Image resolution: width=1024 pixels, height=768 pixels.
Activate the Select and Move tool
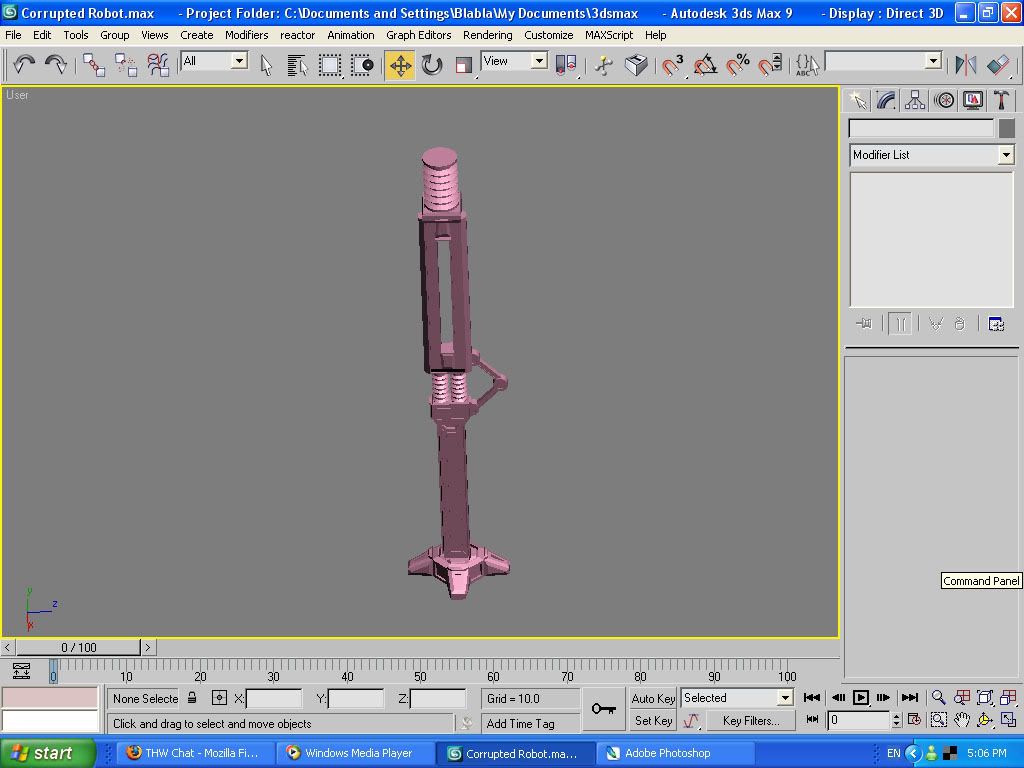coord(400,65)
